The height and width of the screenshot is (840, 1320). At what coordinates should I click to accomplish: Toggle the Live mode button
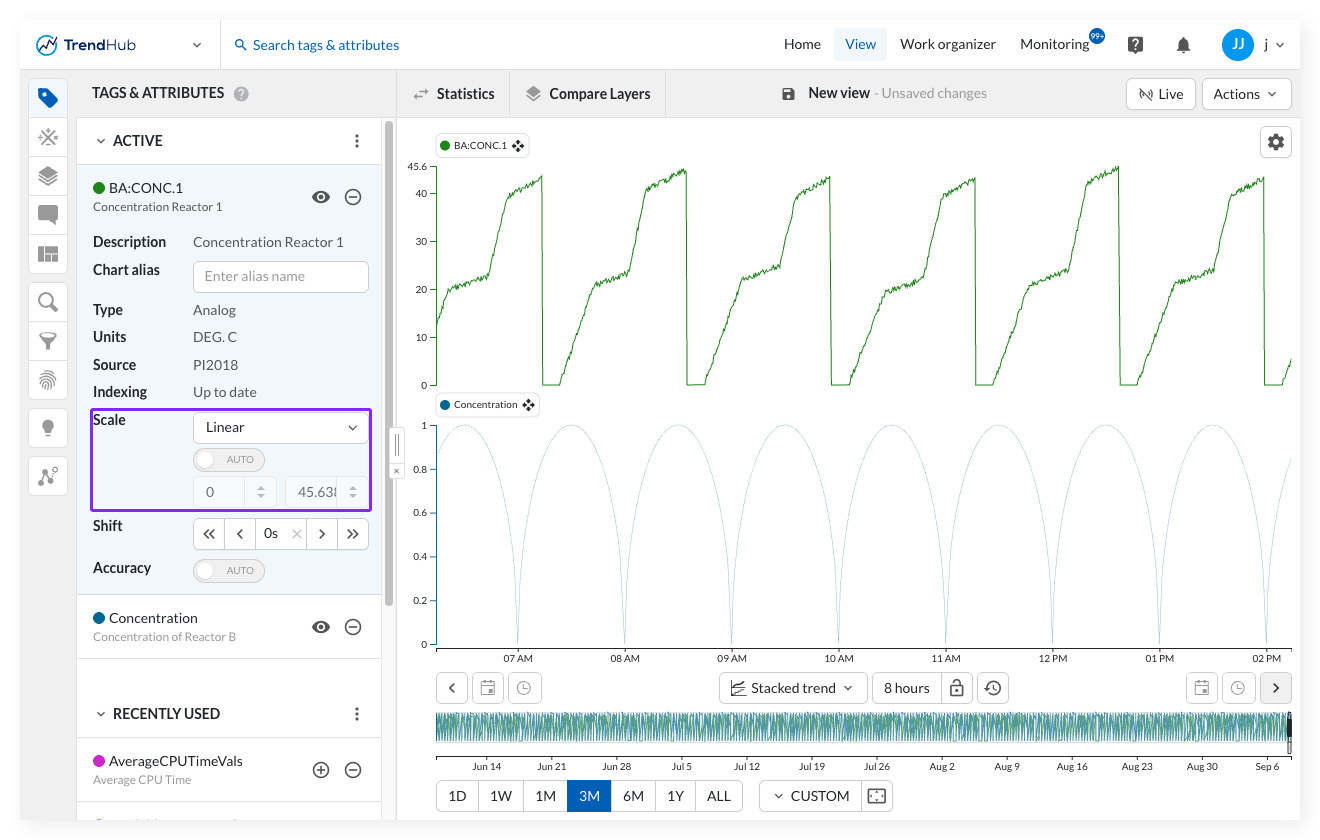tap(1160, 94)
